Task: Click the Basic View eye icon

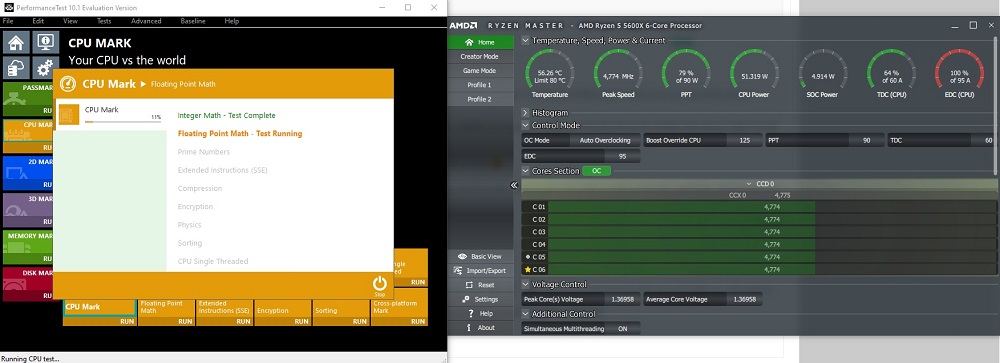Action: (x=463, y=256)
